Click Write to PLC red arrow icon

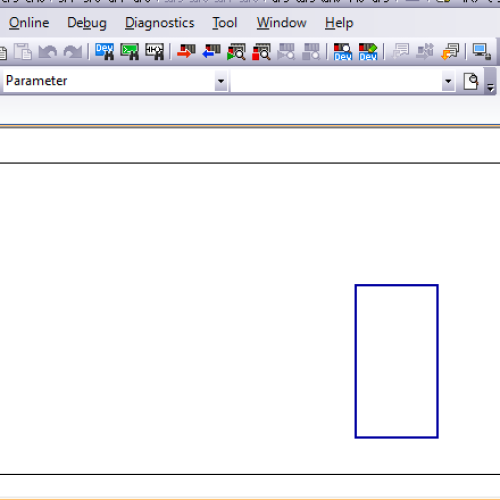point(186,52)
